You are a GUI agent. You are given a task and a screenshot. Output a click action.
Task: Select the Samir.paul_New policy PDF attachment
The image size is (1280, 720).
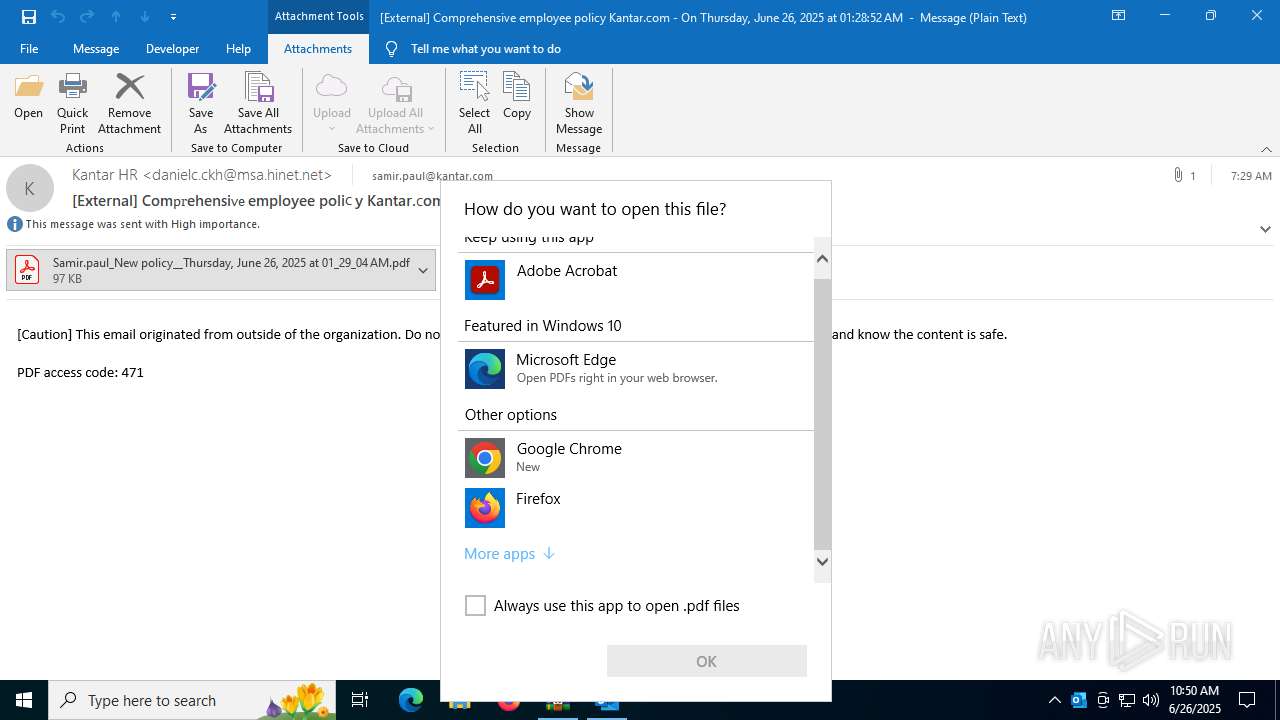[x=221, y=270]
